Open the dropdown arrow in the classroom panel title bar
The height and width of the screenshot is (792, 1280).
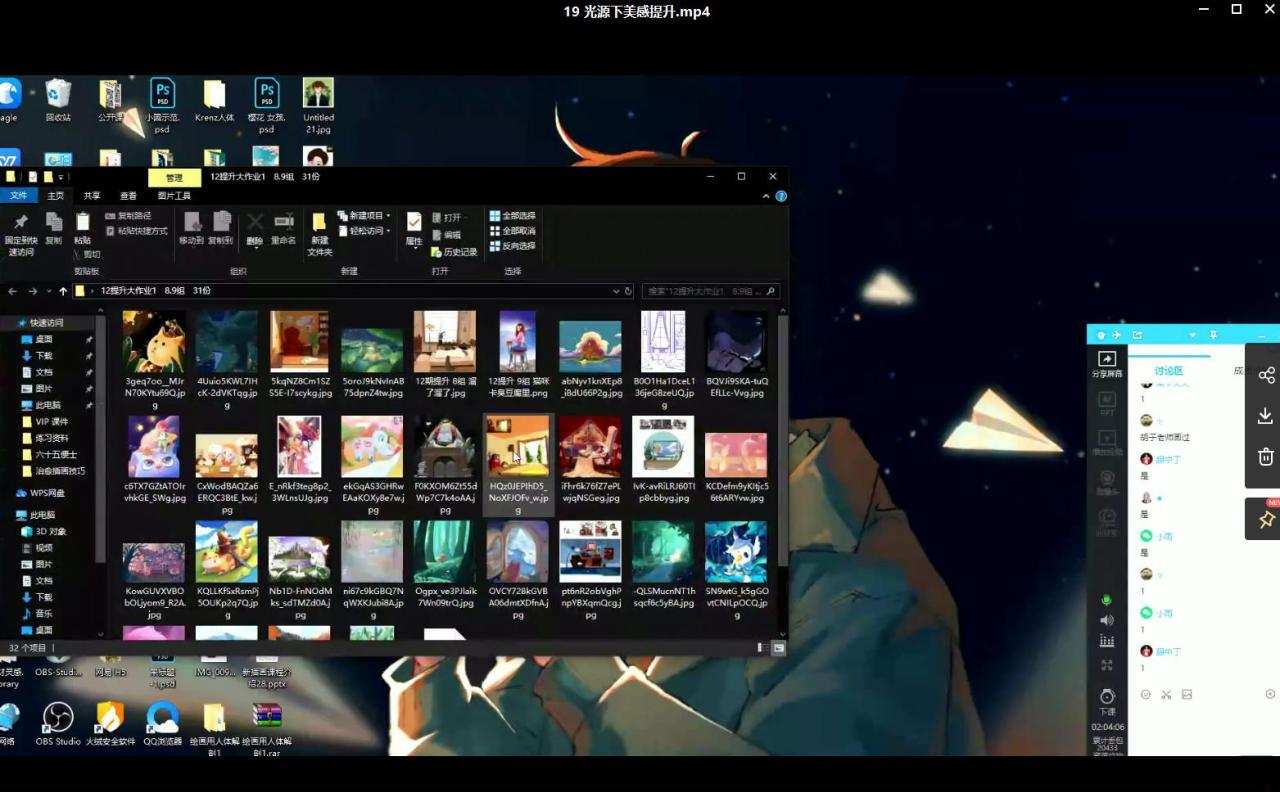(1192, 335)
